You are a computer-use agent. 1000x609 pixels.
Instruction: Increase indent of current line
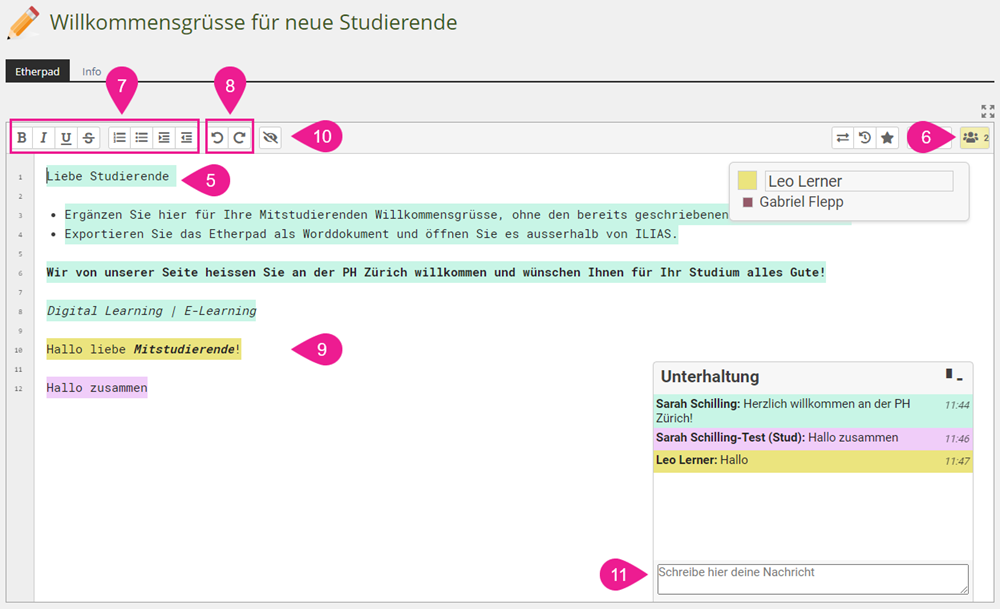pos(164,138)
